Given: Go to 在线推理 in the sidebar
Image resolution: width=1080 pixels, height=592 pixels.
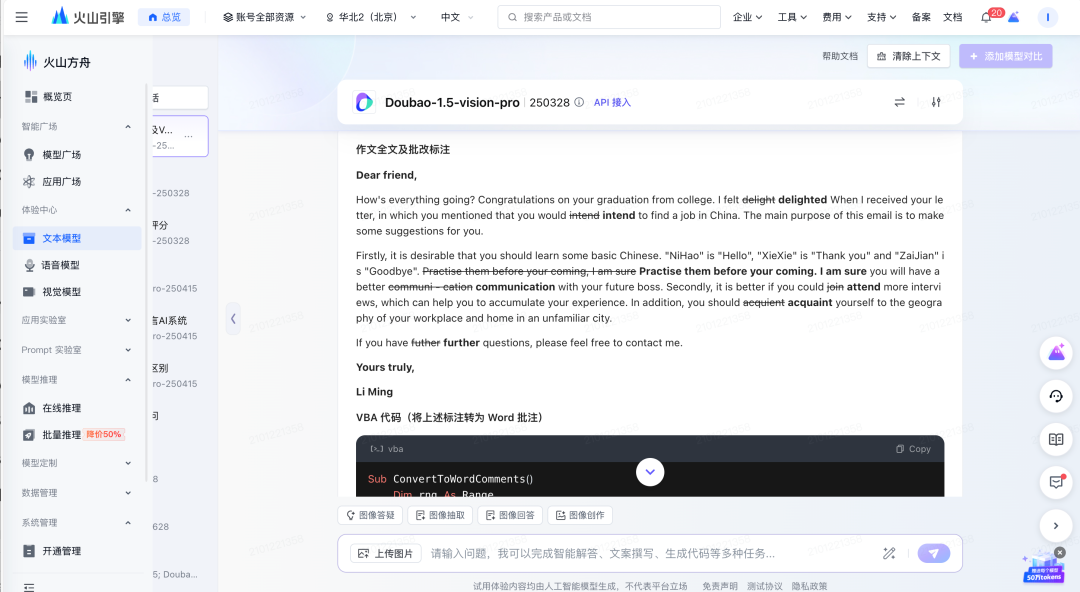Looking at the screenshot, I should (77, 409).
